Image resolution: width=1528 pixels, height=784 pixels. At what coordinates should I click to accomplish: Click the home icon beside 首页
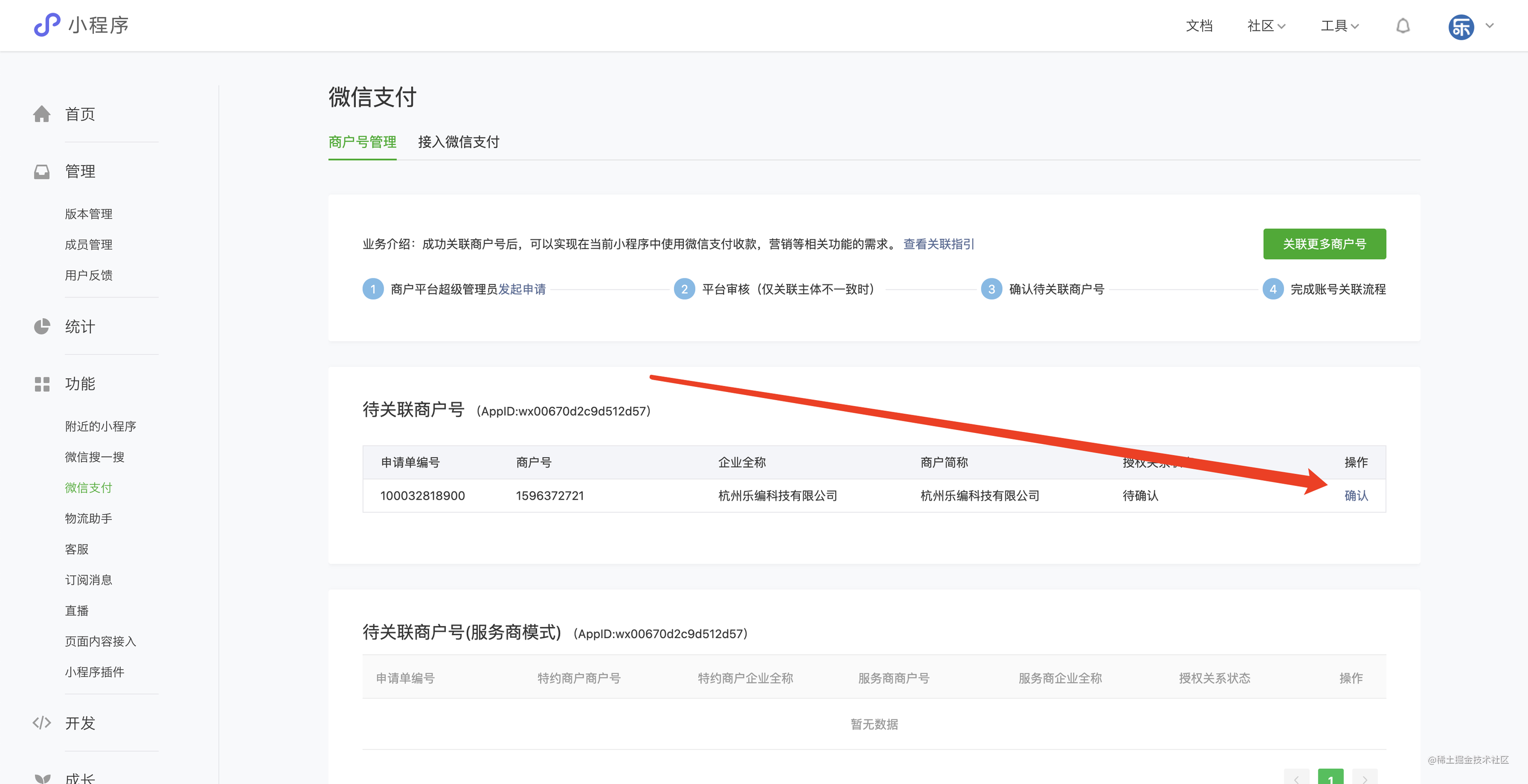click(41, 114)
